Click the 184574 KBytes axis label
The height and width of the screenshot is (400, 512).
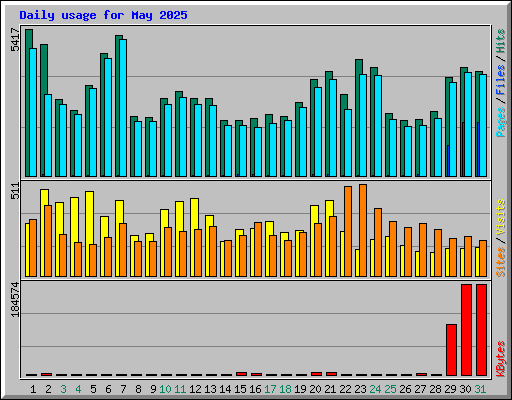(15, 299)
